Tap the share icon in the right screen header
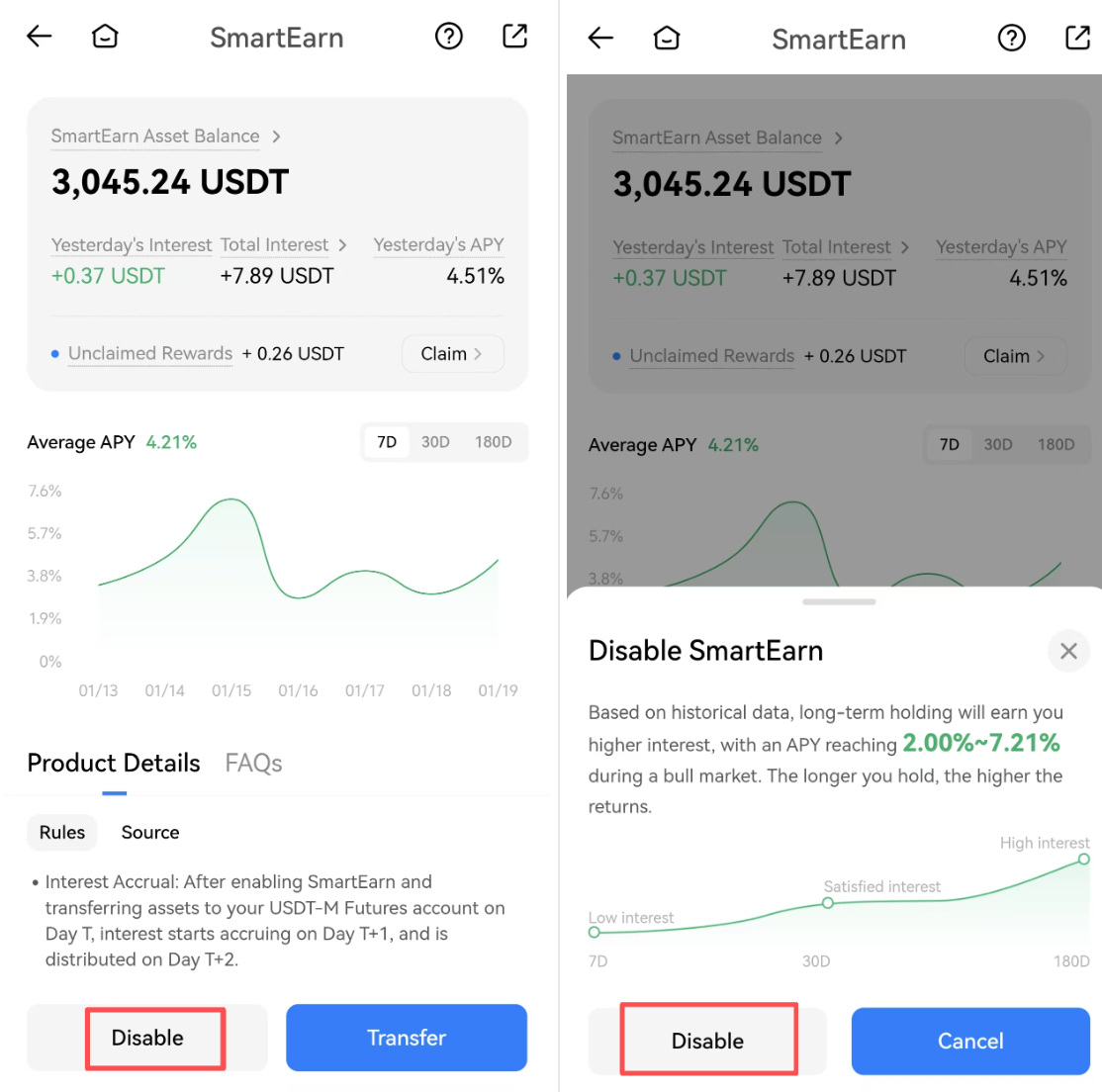 [x=1077, y=39]
